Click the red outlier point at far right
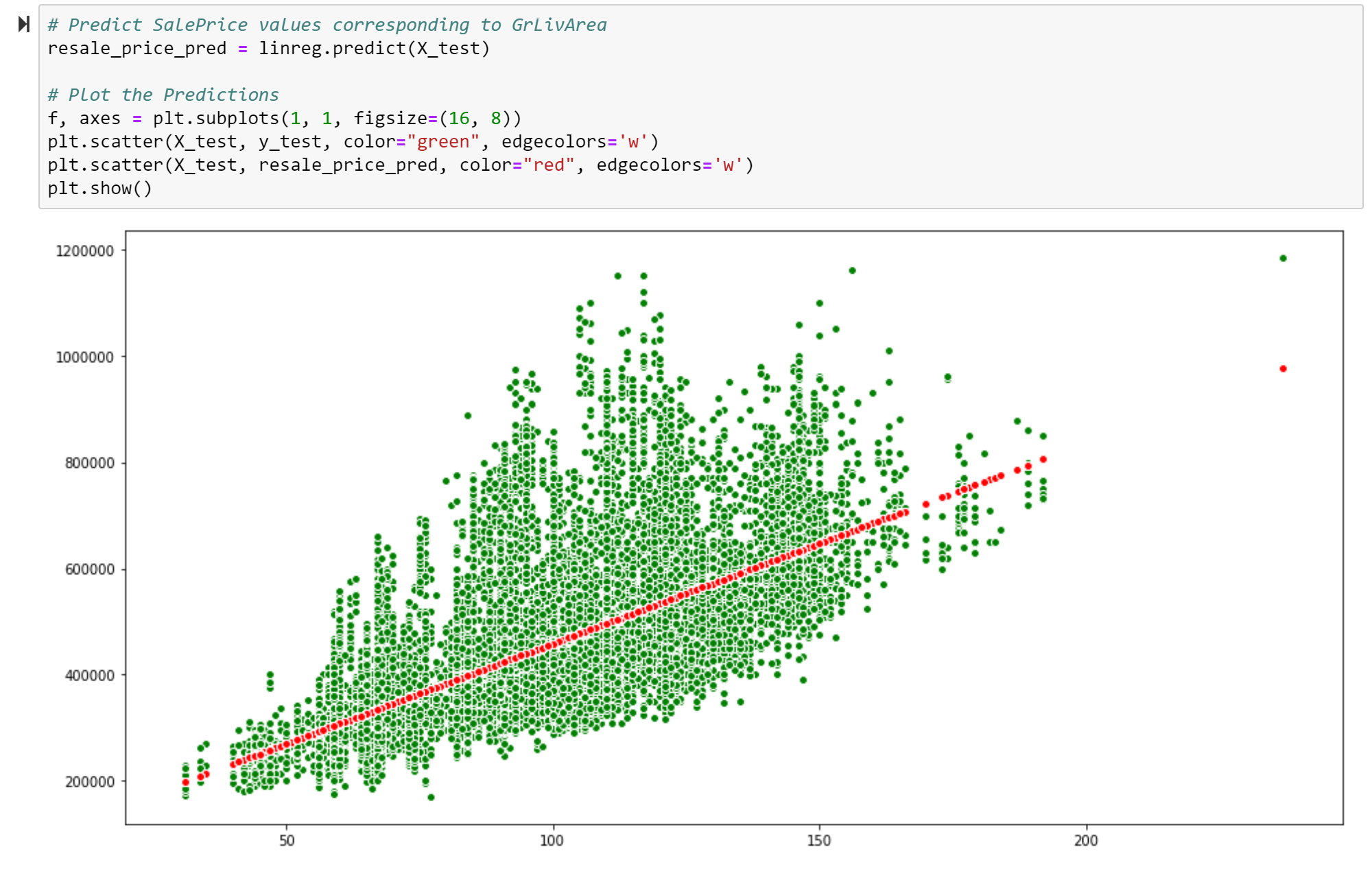Viewport: 1372px width, 869px height. (1283, 369)
